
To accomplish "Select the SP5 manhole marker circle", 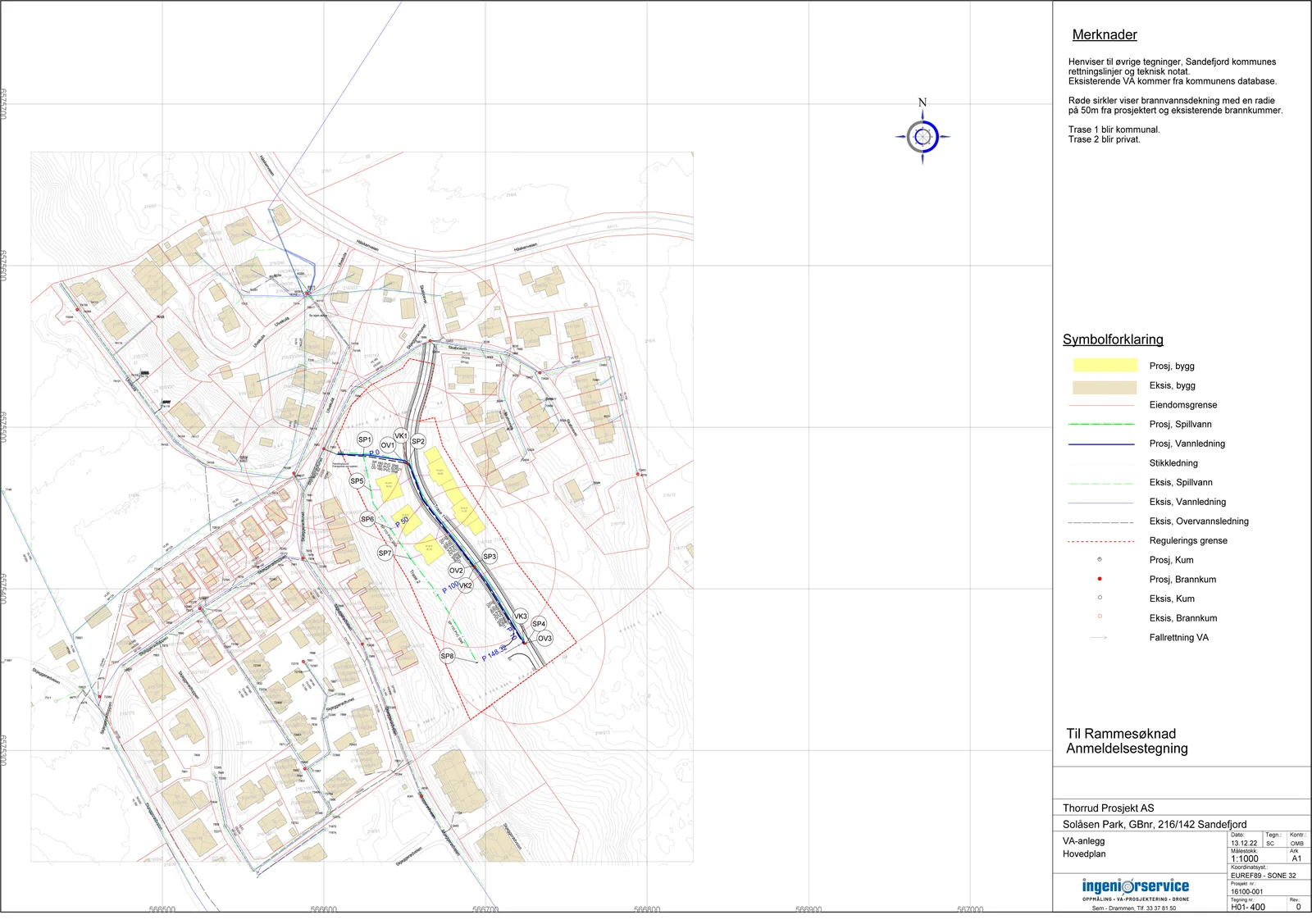I will point(357,481).
